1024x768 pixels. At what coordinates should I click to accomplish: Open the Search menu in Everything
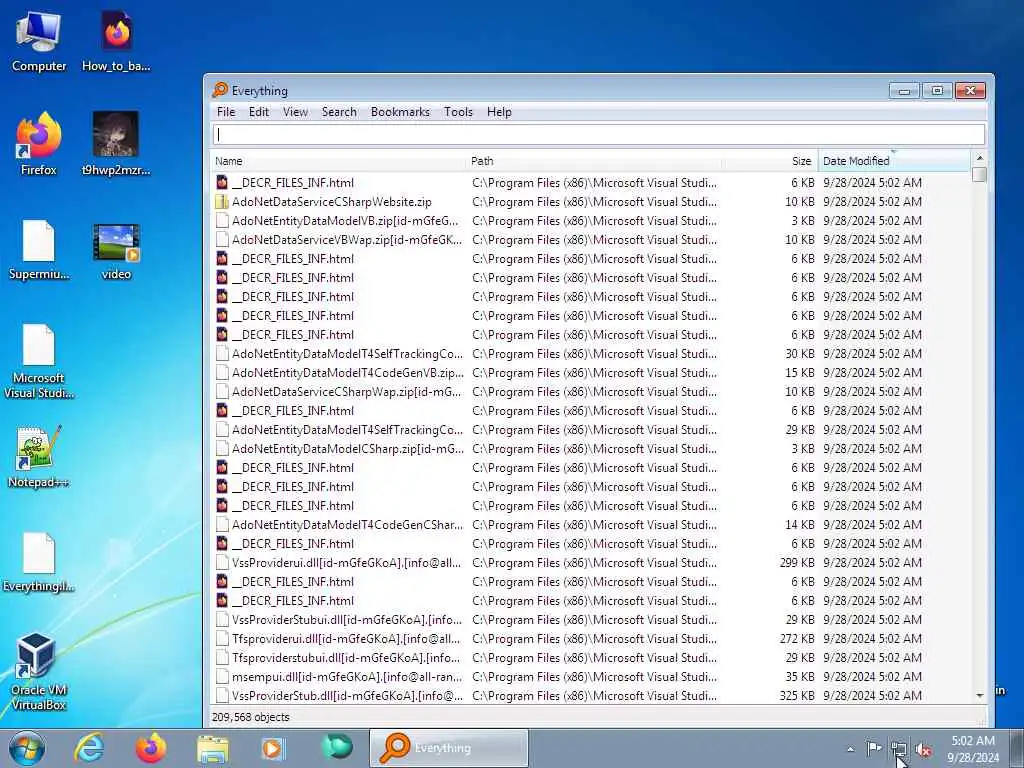[x=339, y=112]
